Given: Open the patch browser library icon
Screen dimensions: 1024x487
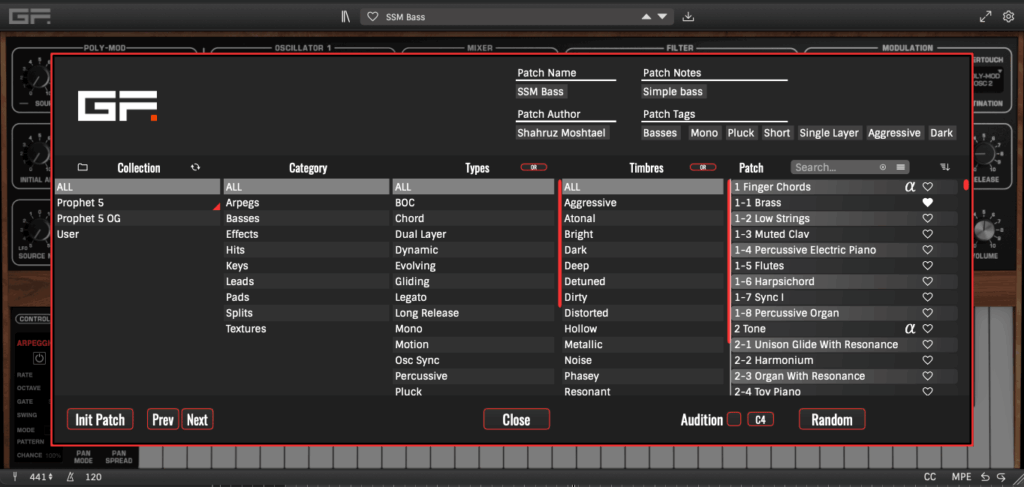Looking at the screenshot, I should click(345, 17).
